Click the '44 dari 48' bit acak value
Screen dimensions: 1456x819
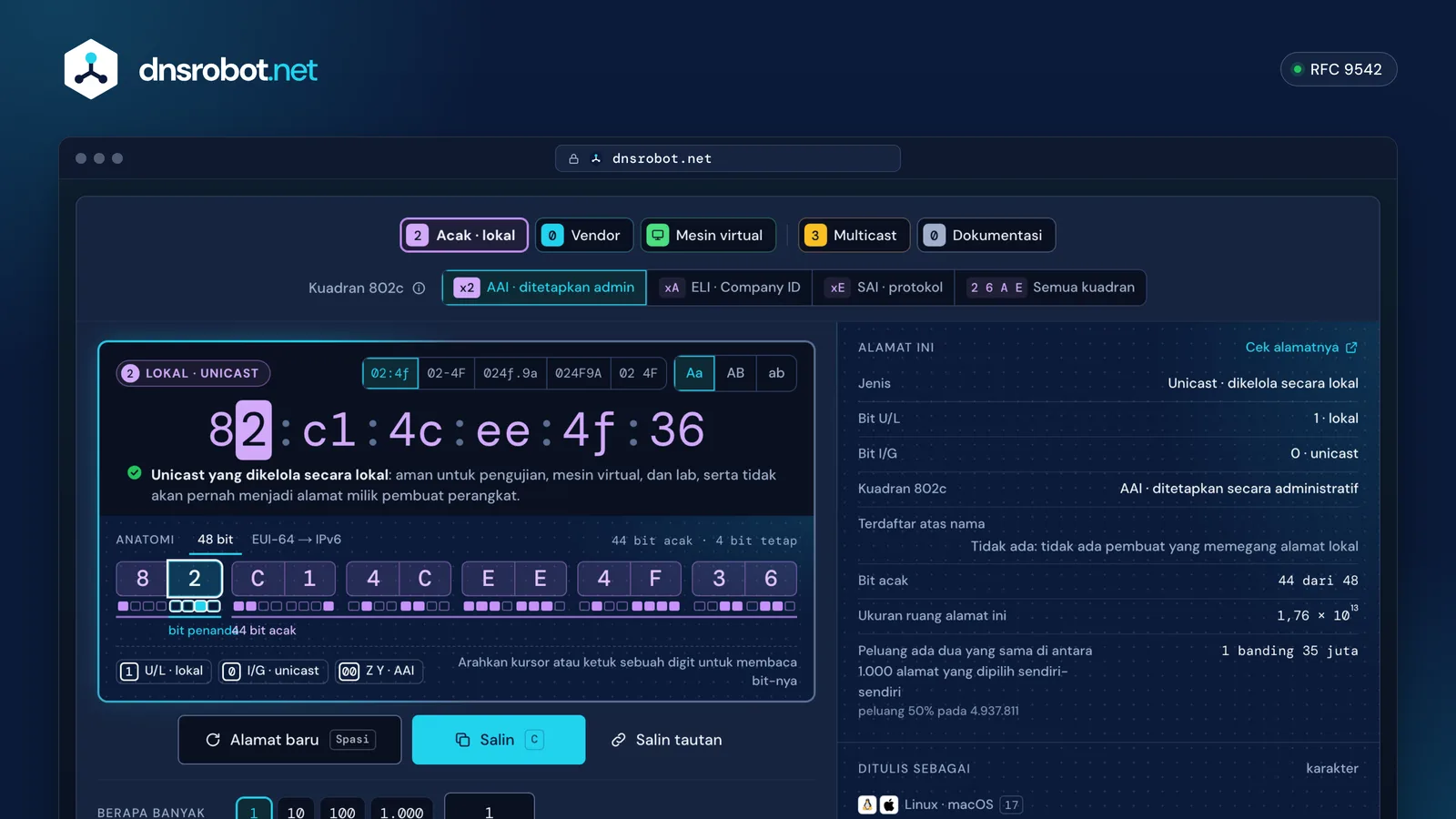coord(1318,581)
